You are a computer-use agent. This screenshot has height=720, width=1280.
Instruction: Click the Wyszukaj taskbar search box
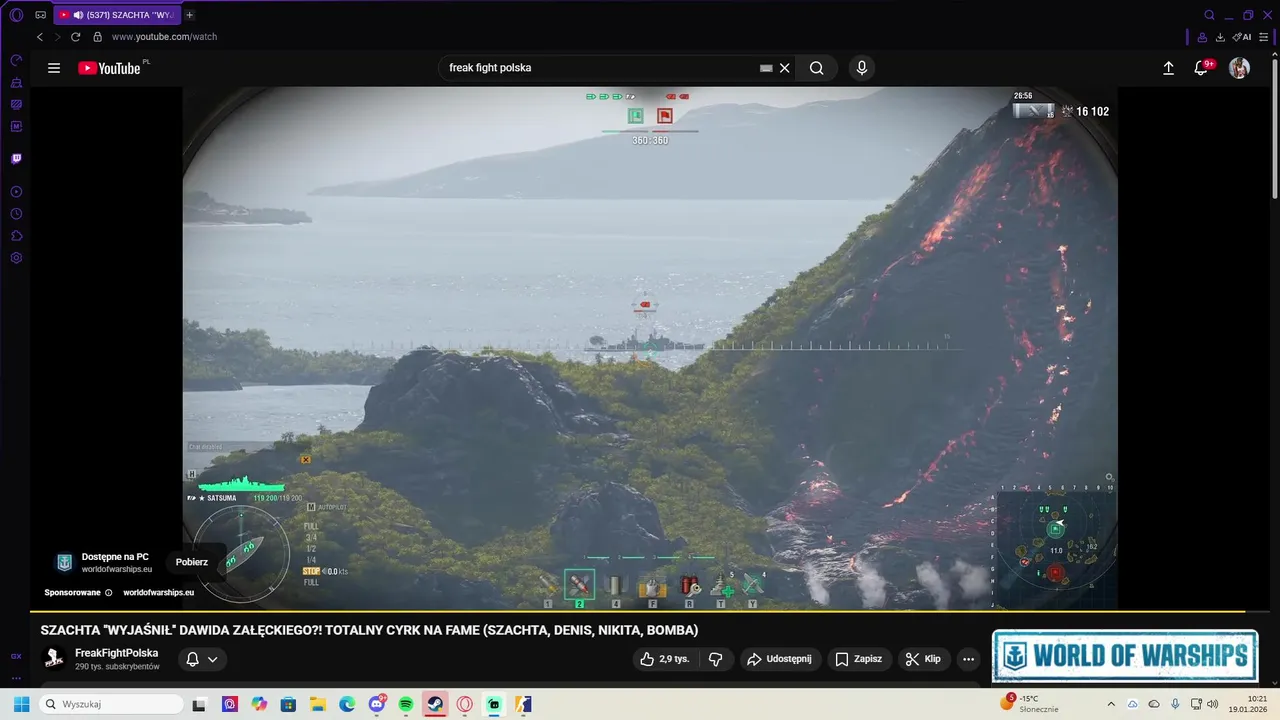[x=111, y=704]
